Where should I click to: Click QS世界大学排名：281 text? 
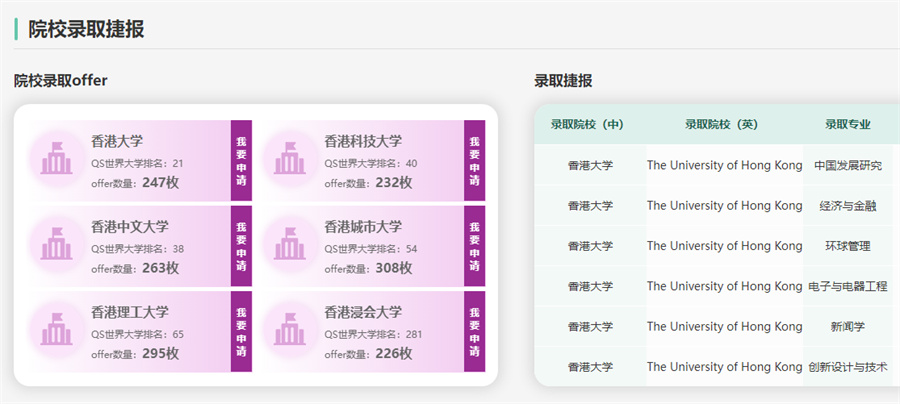[373, 335]
